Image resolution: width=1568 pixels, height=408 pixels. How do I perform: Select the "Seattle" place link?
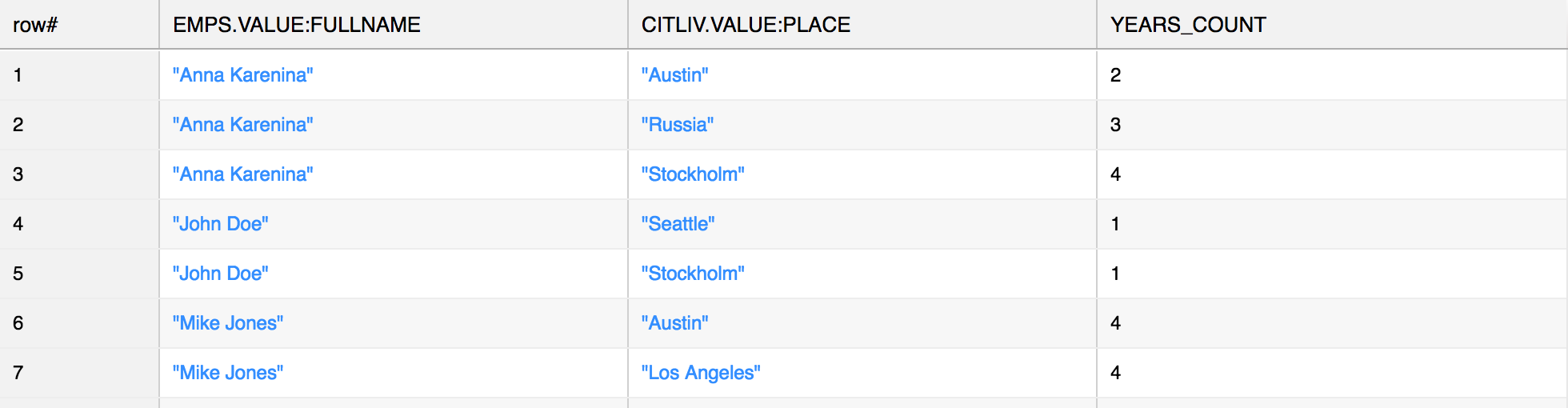tap(678, 224)
